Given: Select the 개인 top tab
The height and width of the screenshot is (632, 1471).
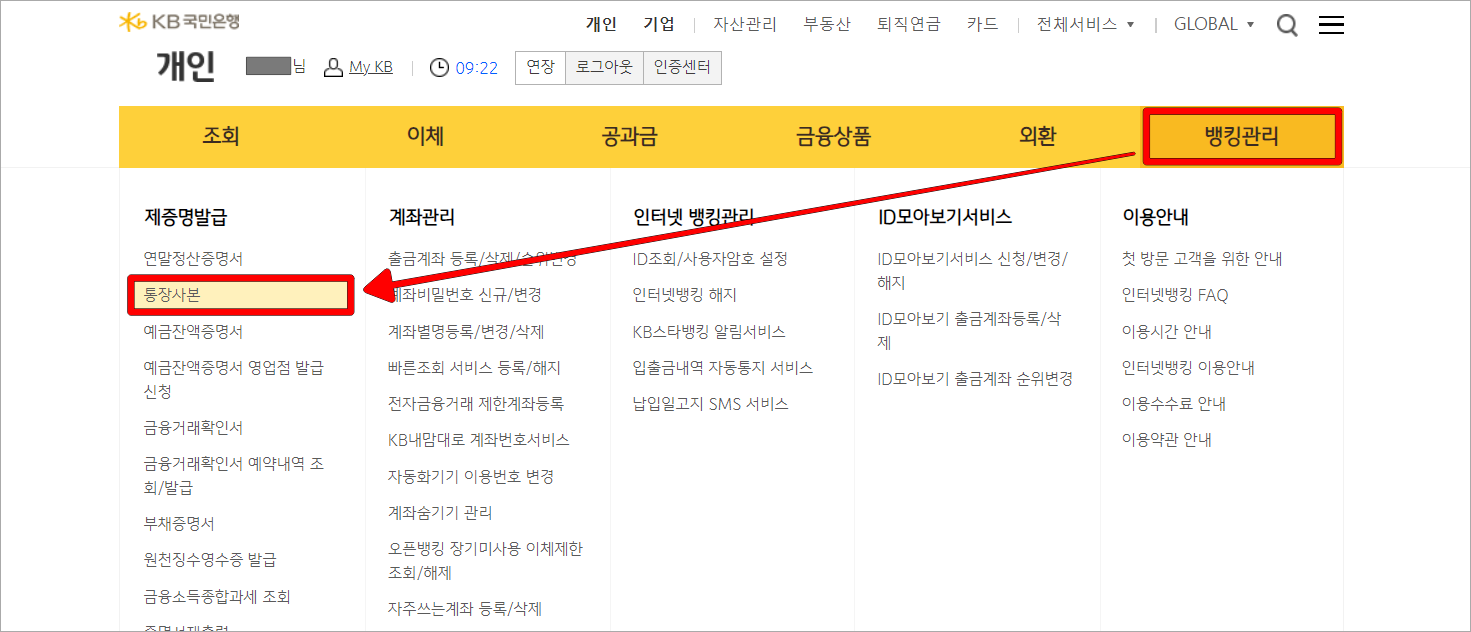Looking at the screenshot, I should 601,24.
